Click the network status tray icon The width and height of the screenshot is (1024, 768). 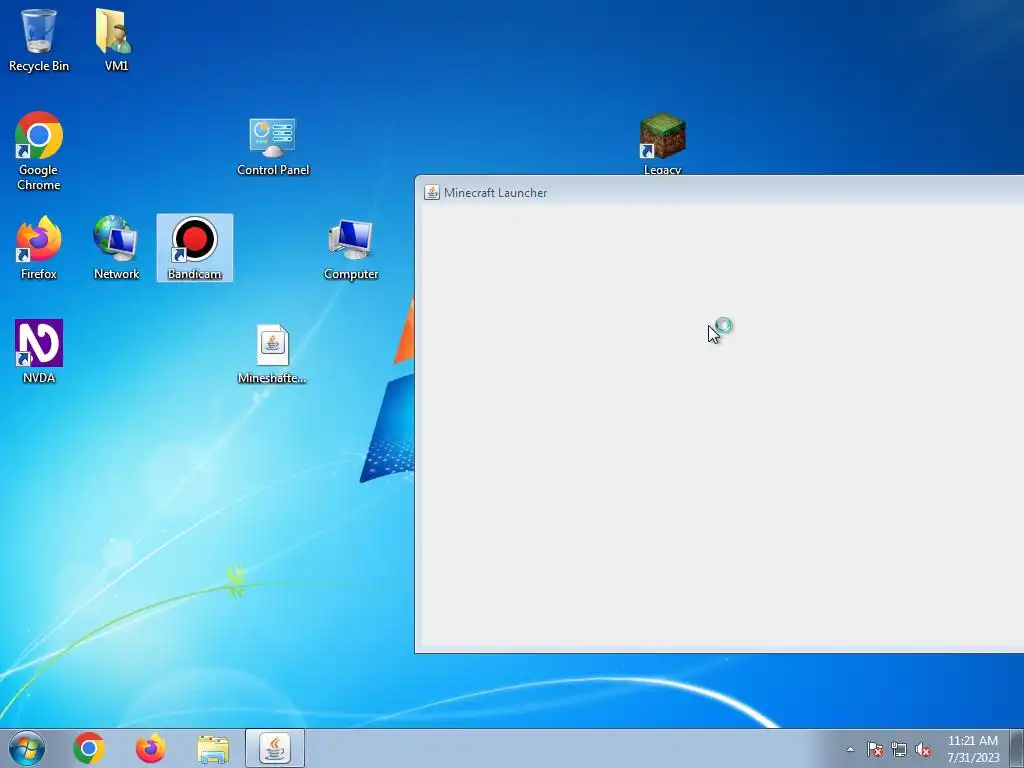click(x=899, y=749)
